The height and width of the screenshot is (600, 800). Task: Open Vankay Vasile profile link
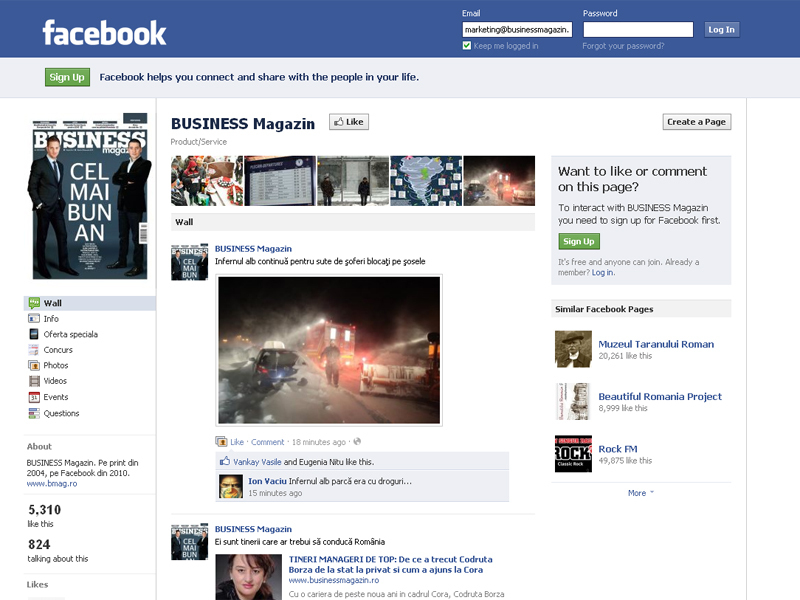tap(257, 462)
